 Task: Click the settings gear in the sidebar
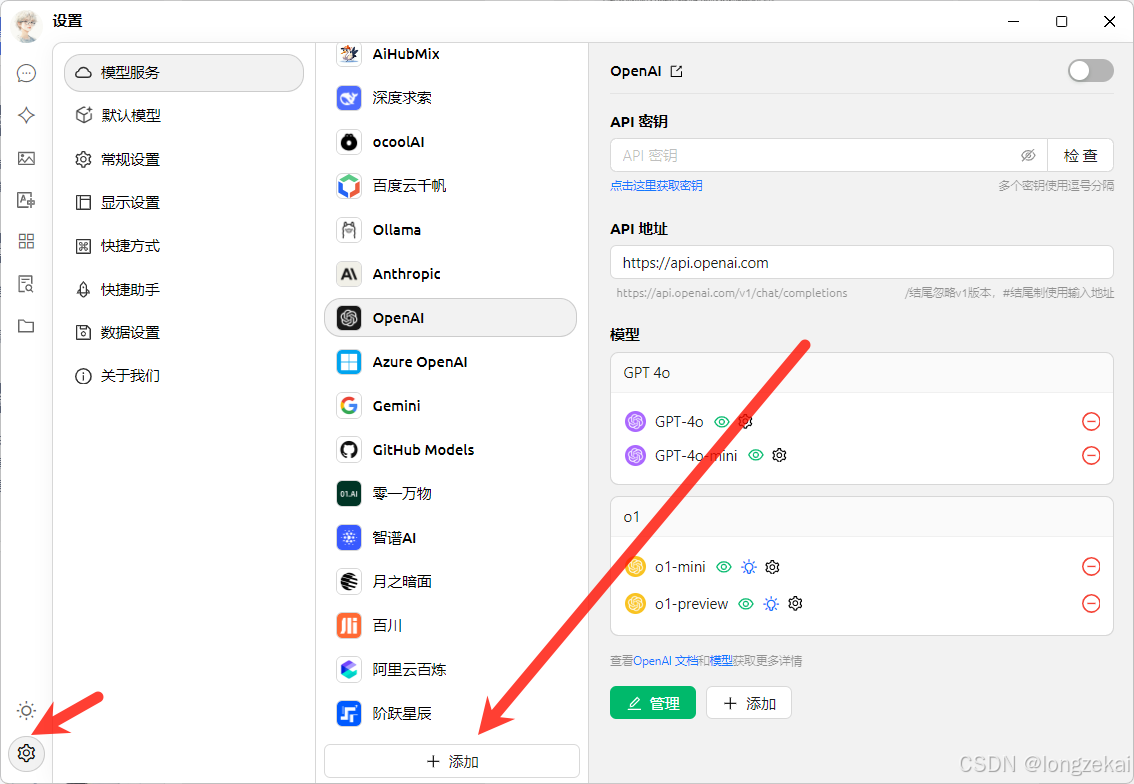26,753
